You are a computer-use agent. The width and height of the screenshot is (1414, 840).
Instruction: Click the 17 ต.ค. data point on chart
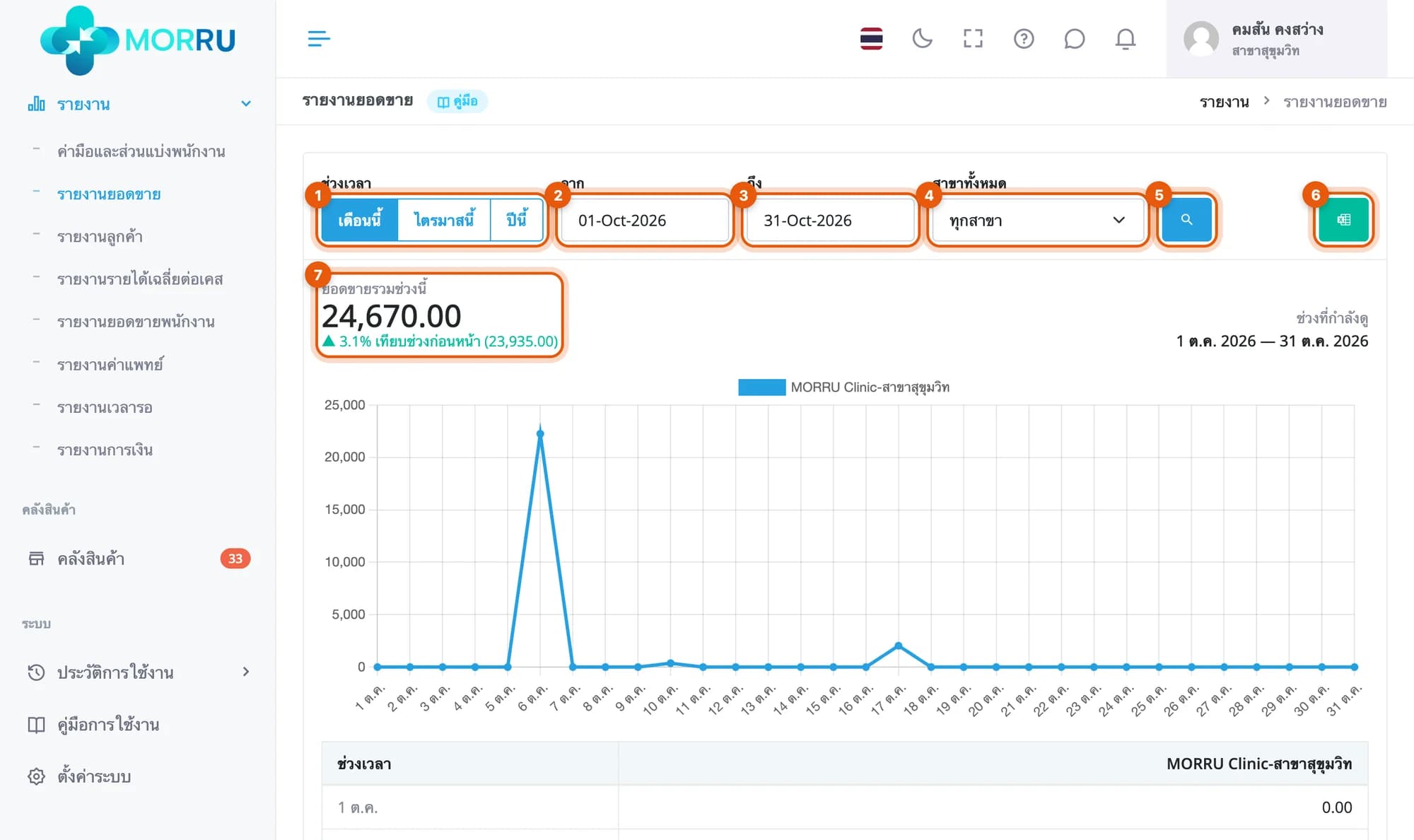[x=899, y=646]
